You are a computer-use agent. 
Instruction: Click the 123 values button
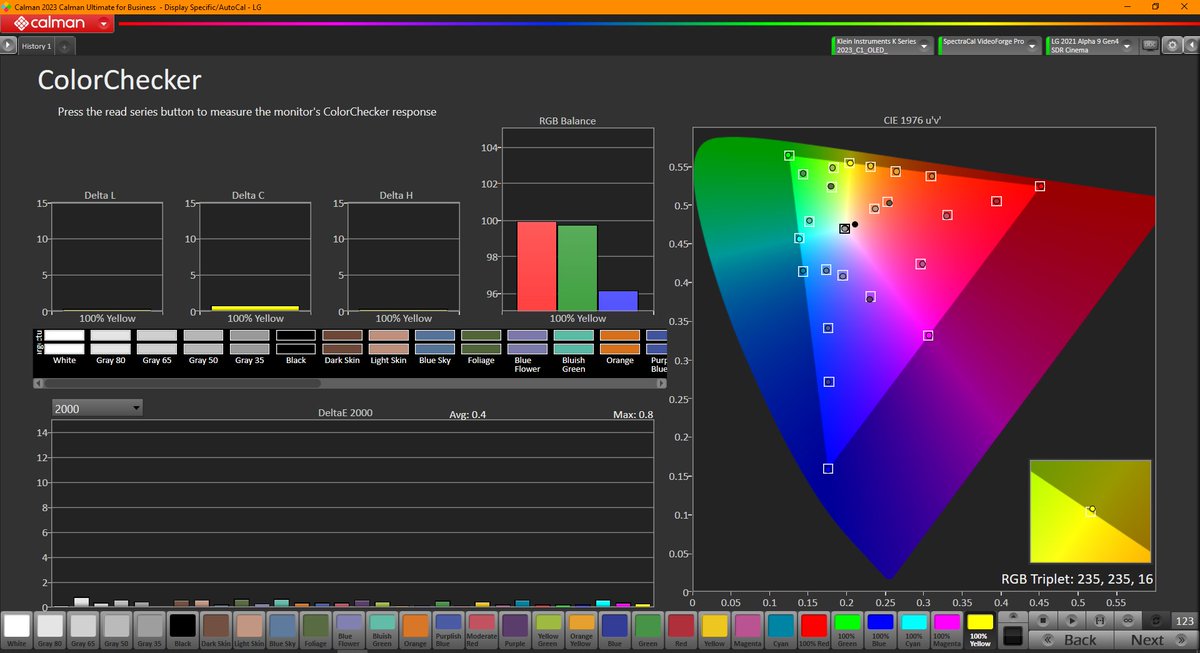click(1184, 621)
